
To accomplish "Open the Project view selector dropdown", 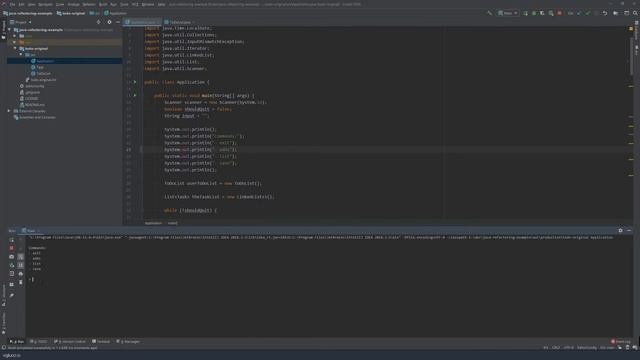I will coord(20,22).
